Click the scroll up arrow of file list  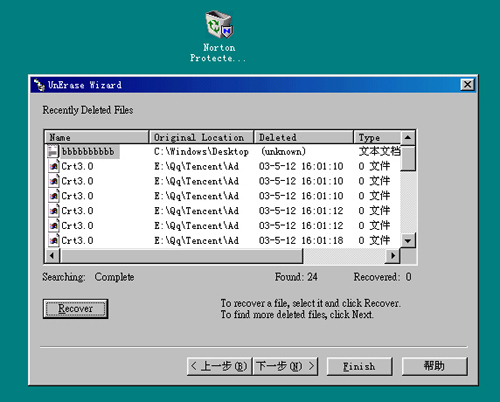(x=408, y=137)
